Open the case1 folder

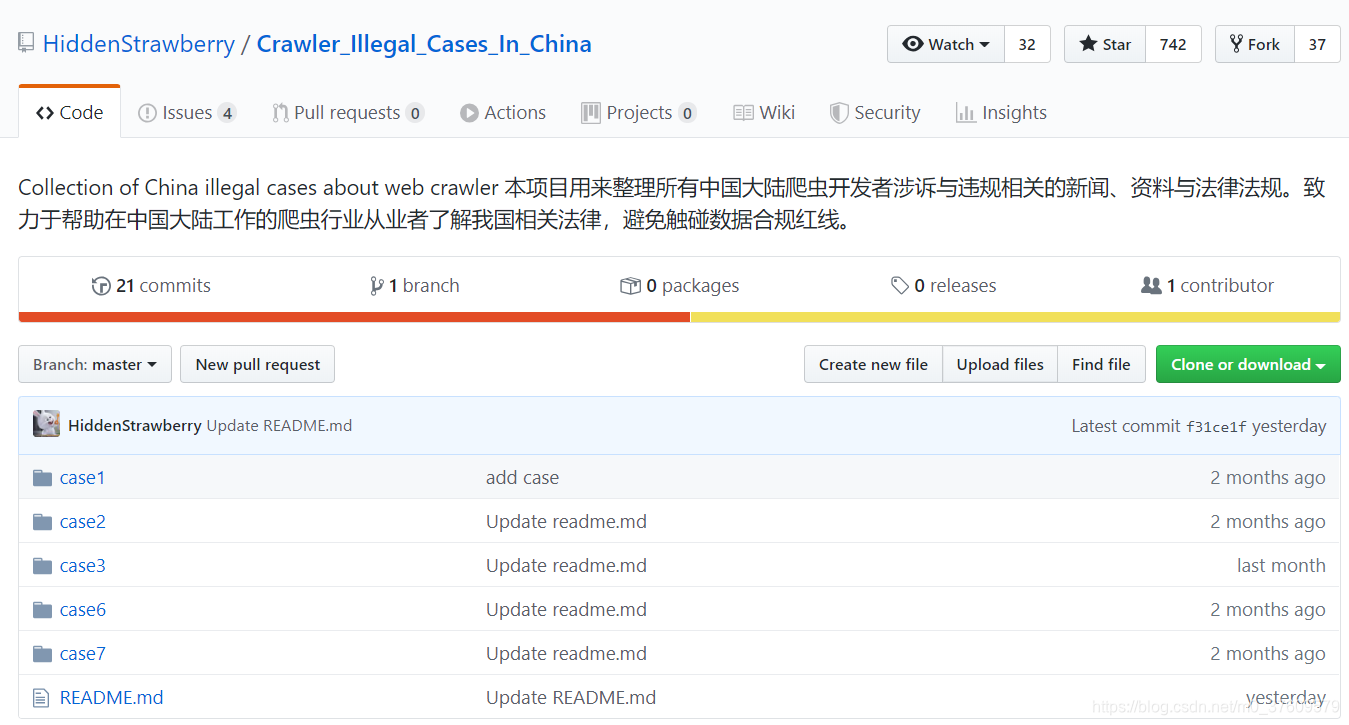(82, 478)
